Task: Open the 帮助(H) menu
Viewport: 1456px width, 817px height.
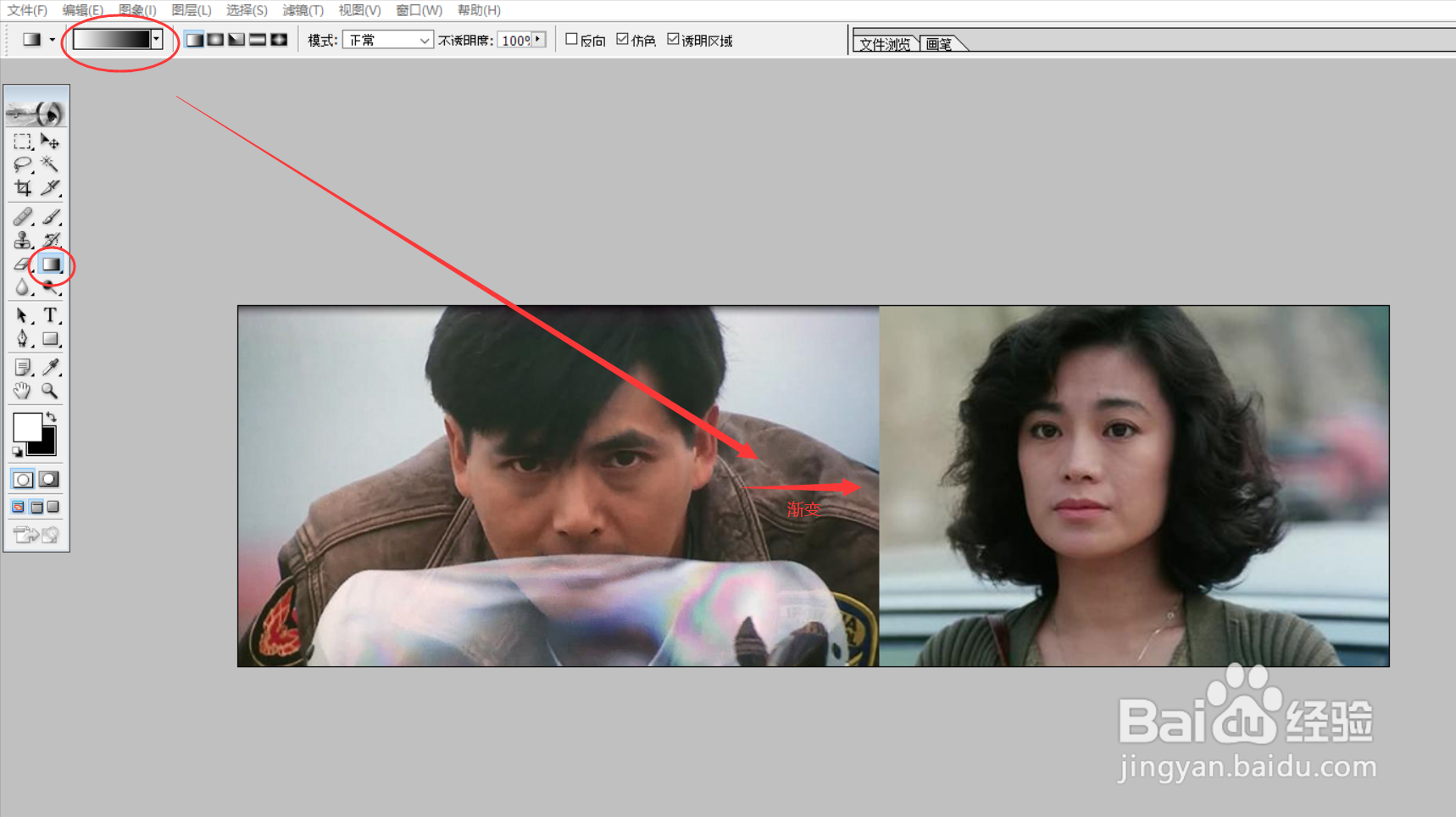Action: point(479,10)
